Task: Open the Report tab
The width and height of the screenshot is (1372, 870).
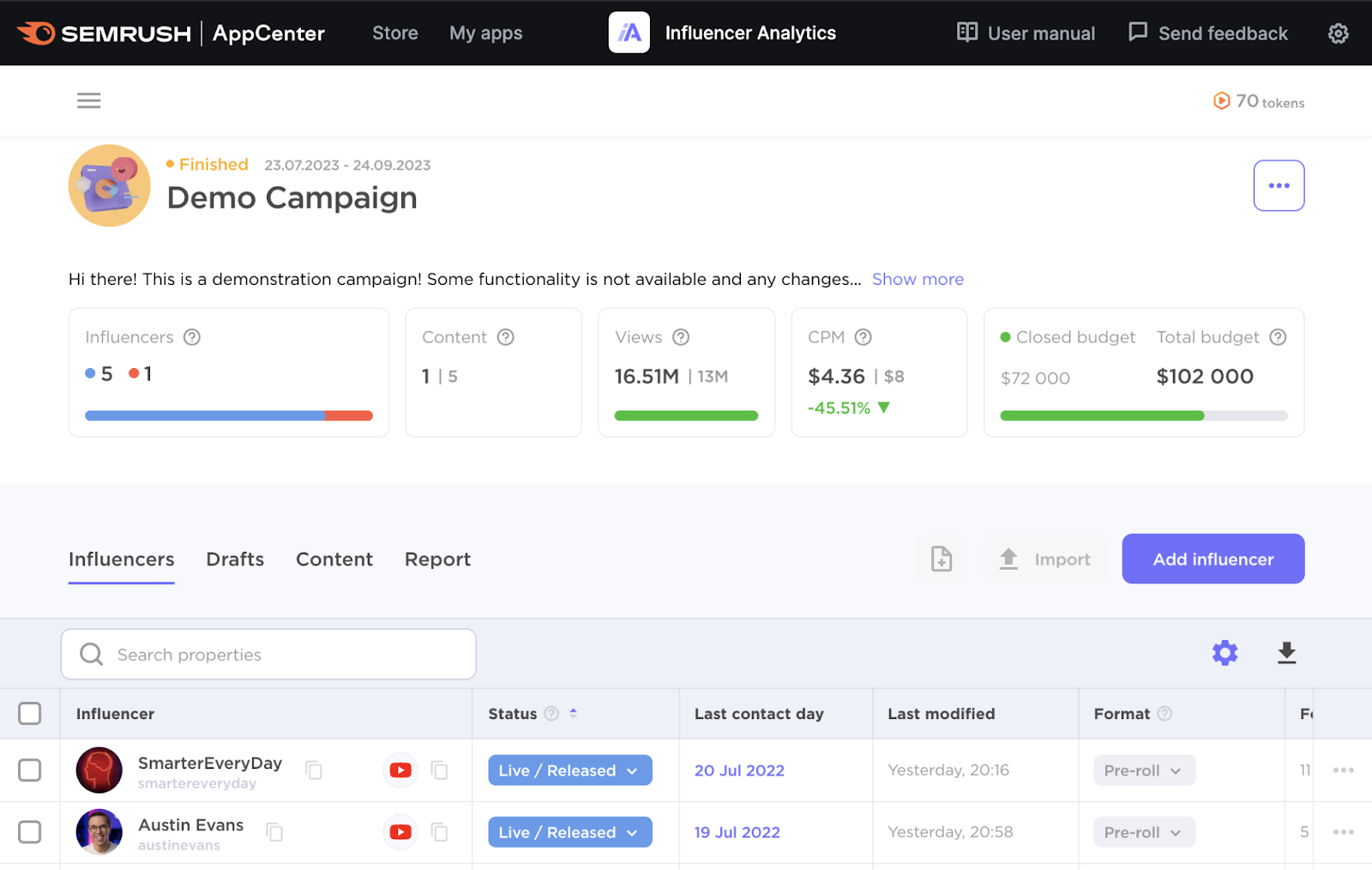Action: (437, 559)
